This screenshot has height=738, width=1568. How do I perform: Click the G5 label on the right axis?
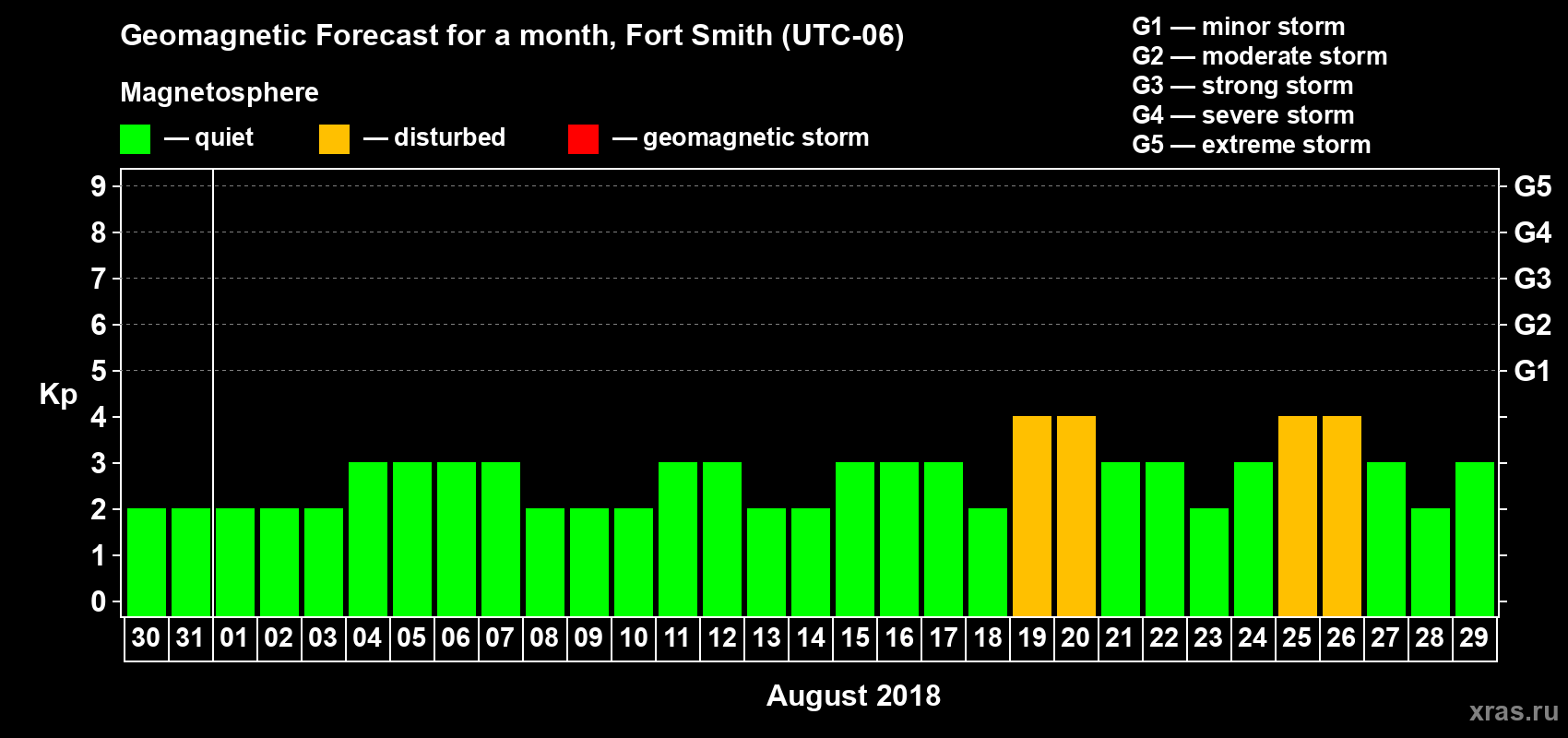coord(1533,186)
